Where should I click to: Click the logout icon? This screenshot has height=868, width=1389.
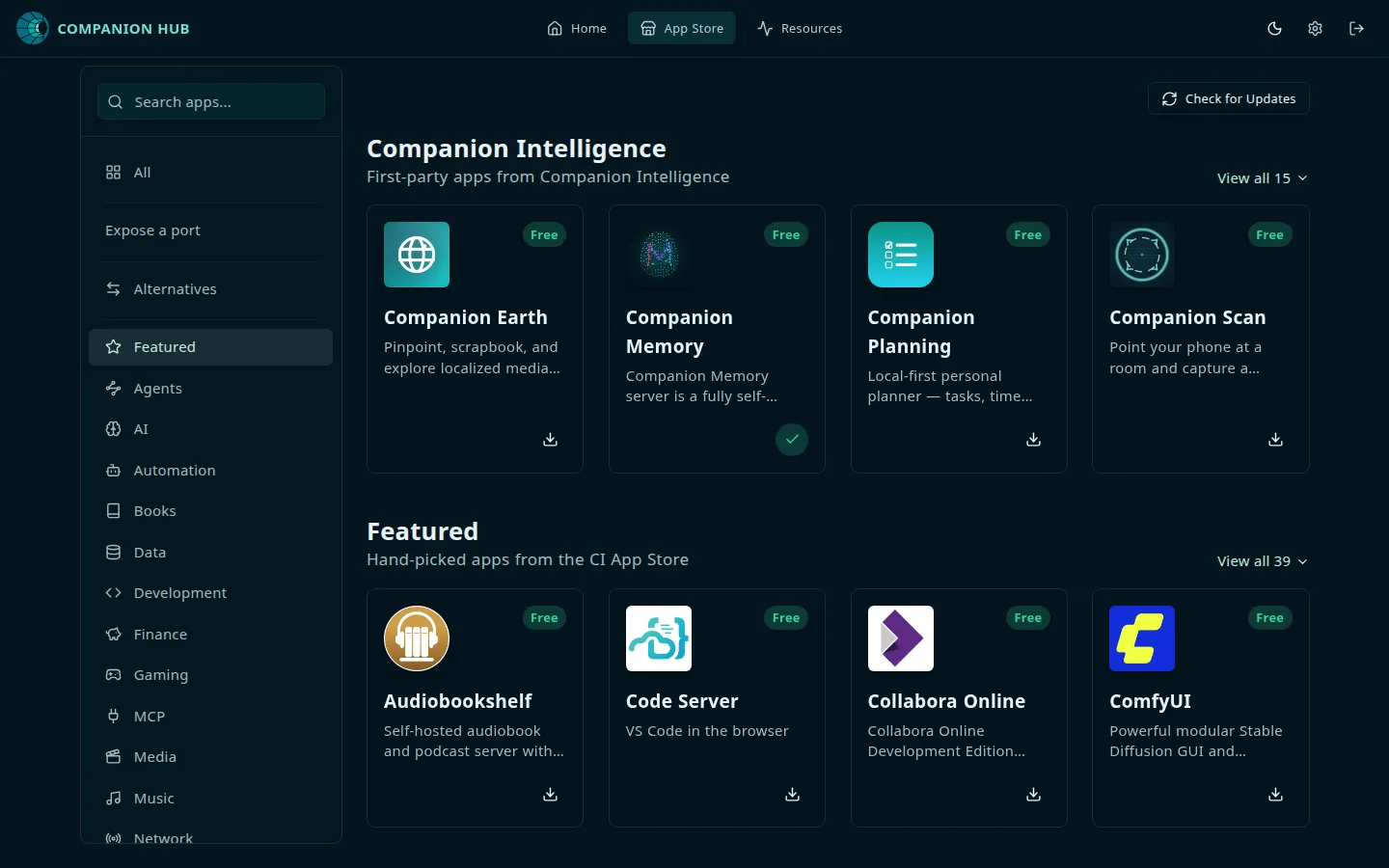(1356, 29)
